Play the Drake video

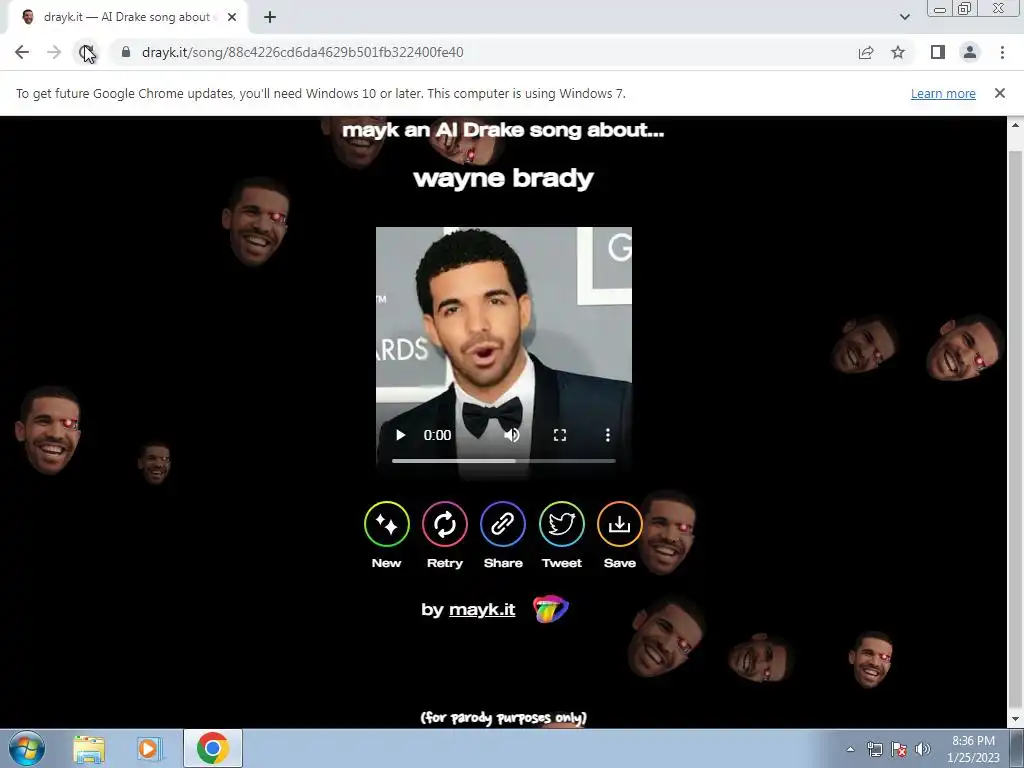pyautogui.click(x=400, y=435)
